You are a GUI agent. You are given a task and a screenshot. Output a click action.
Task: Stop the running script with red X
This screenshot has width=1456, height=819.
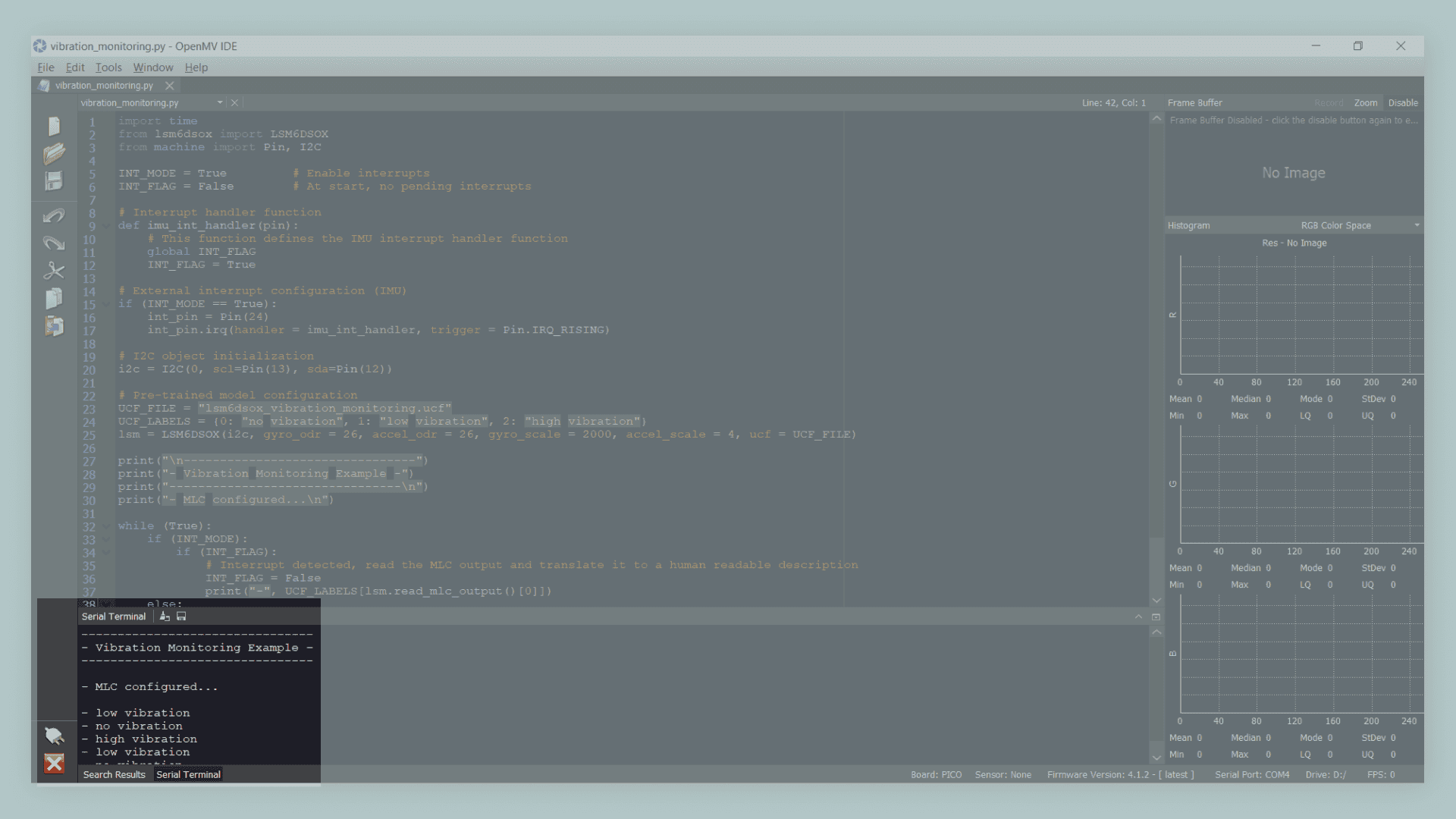pyautogui.click(x=54, y=763)
